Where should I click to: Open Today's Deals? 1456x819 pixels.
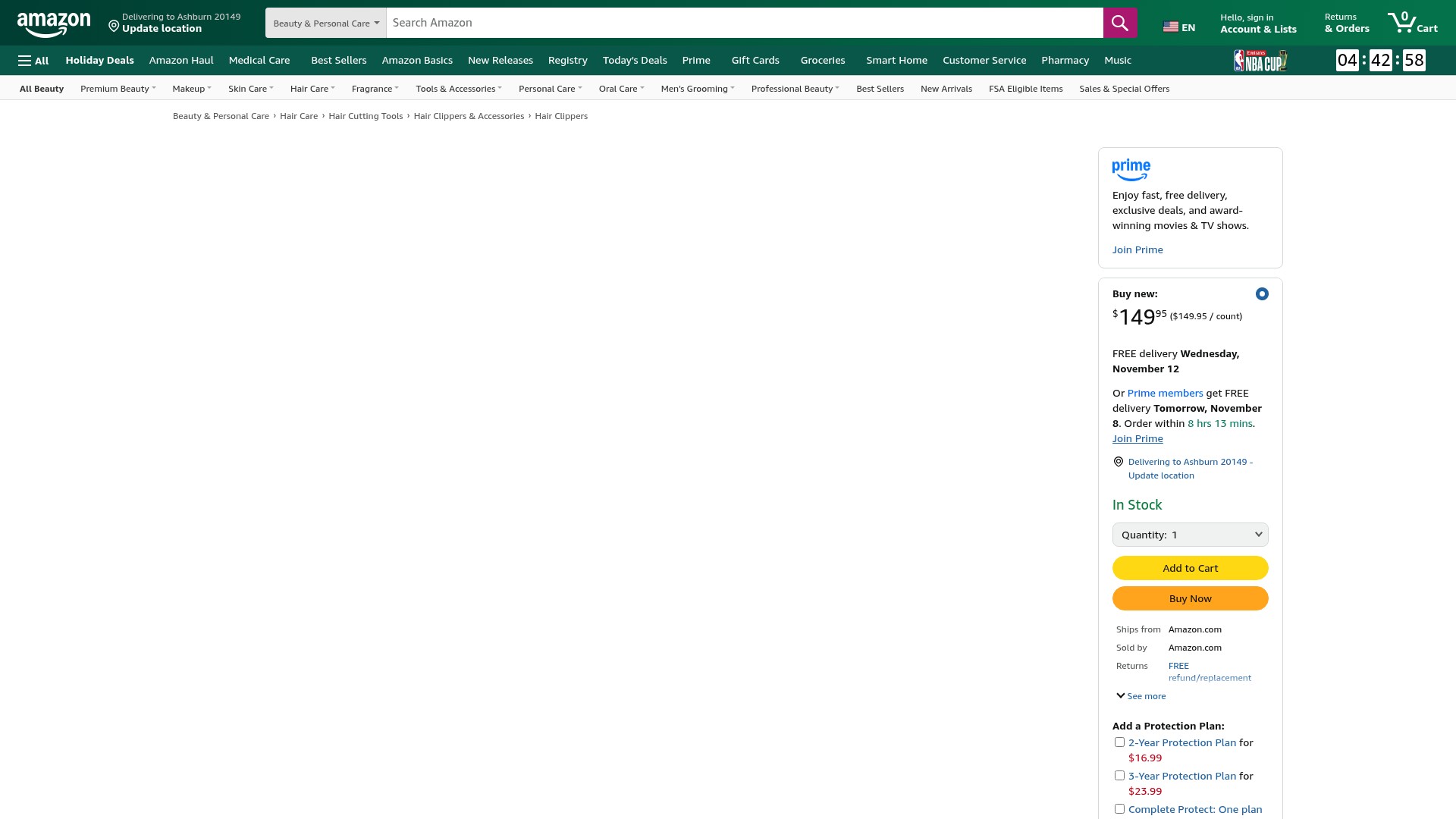click(x=635, y=61)
